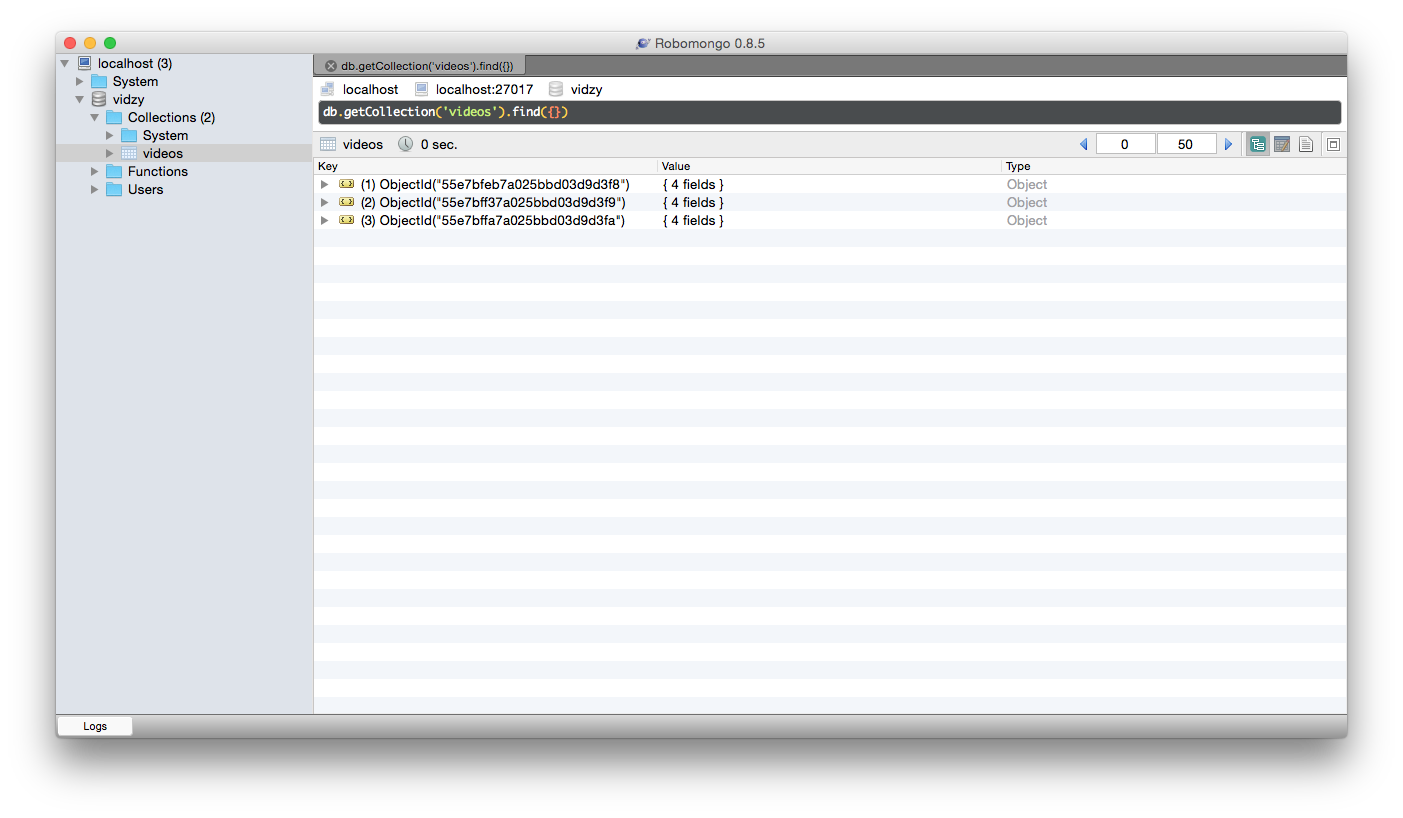Focus the limit field showing 50
1403x818 pixels.
pyautogui.click(x=1187, y=144)
